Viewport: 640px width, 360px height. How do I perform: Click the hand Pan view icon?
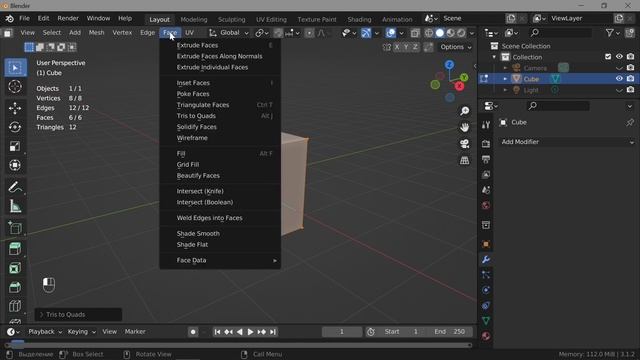pyautogui.click(x=464, y=127)
